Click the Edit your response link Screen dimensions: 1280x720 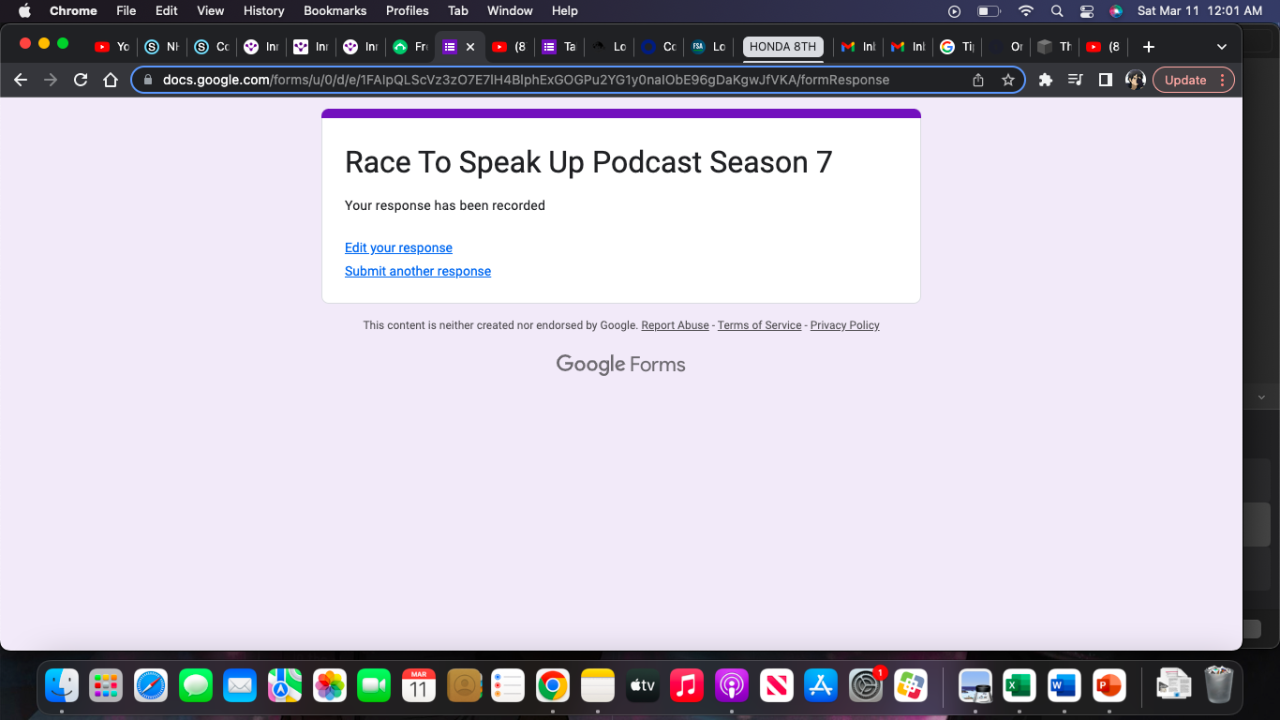398,248
